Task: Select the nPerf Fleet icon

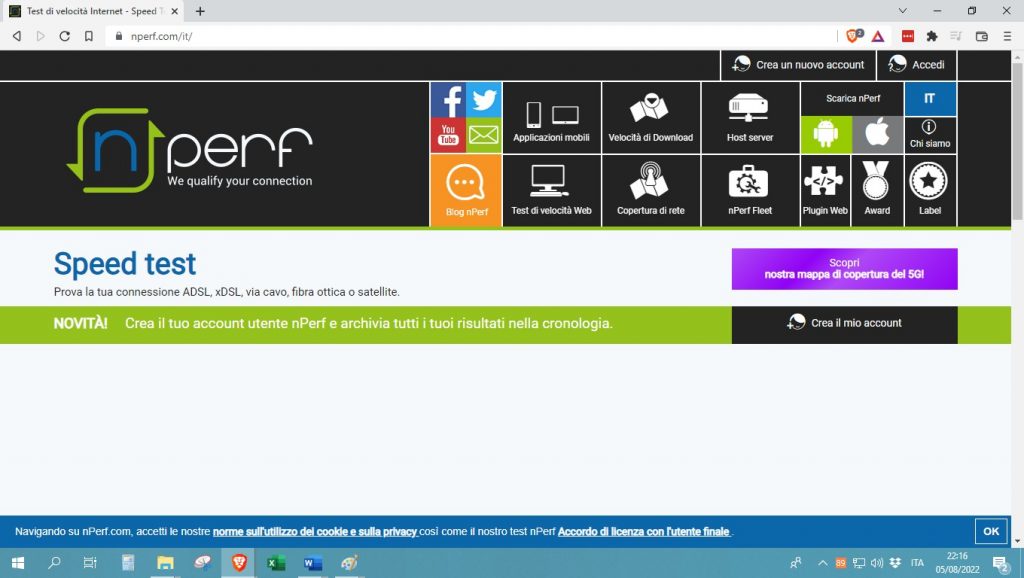Action: coord(750,190)
